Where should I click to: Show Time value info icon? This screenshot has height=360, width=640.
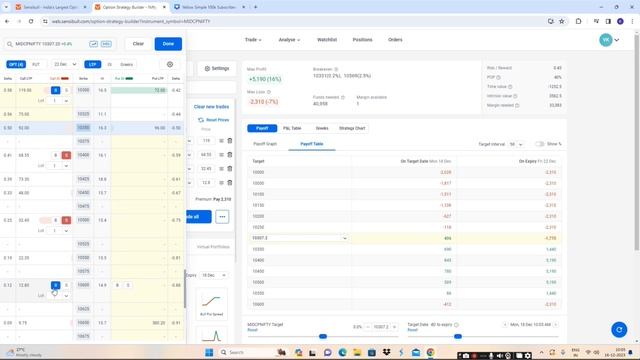point(510,87)
